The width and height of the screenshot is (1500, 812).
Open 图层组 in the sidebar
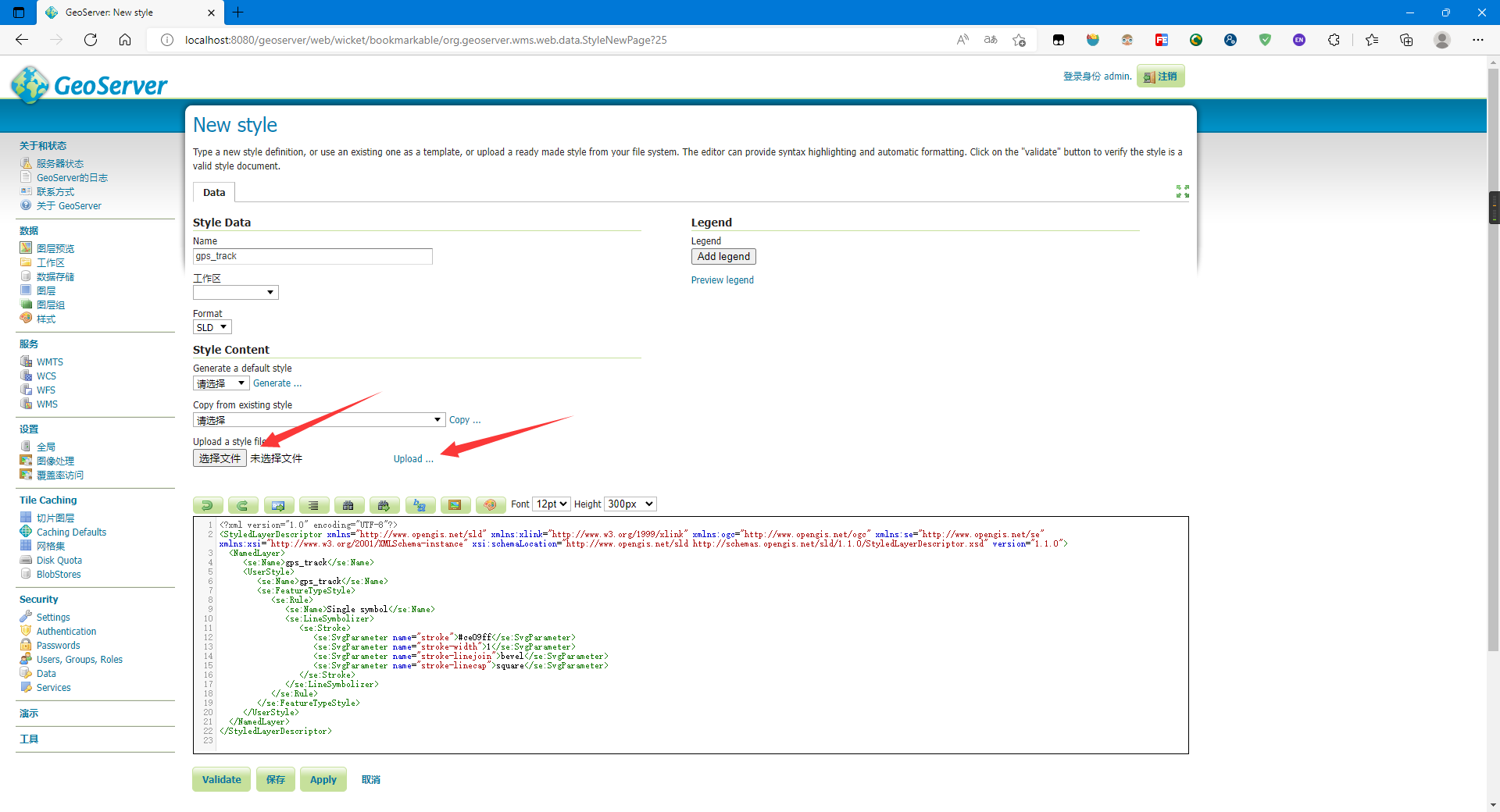tap(51, 305)
